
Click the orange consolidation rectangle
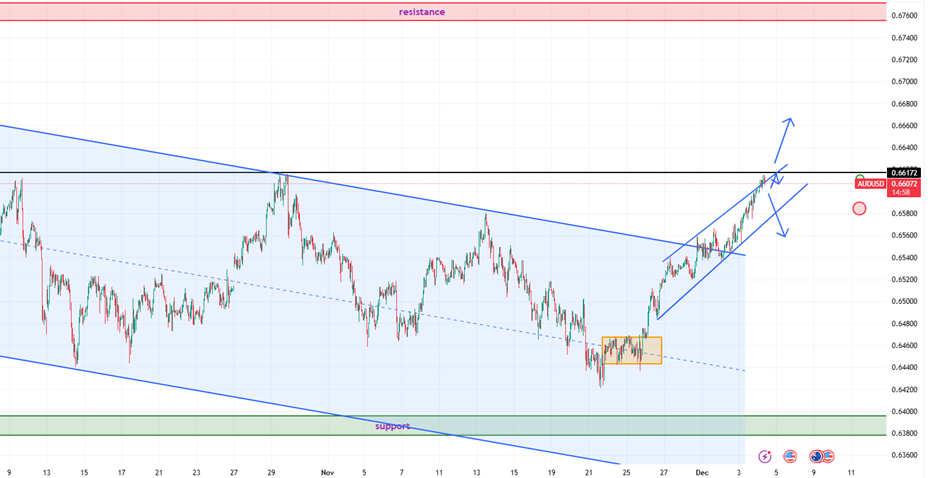coord(632,350)
